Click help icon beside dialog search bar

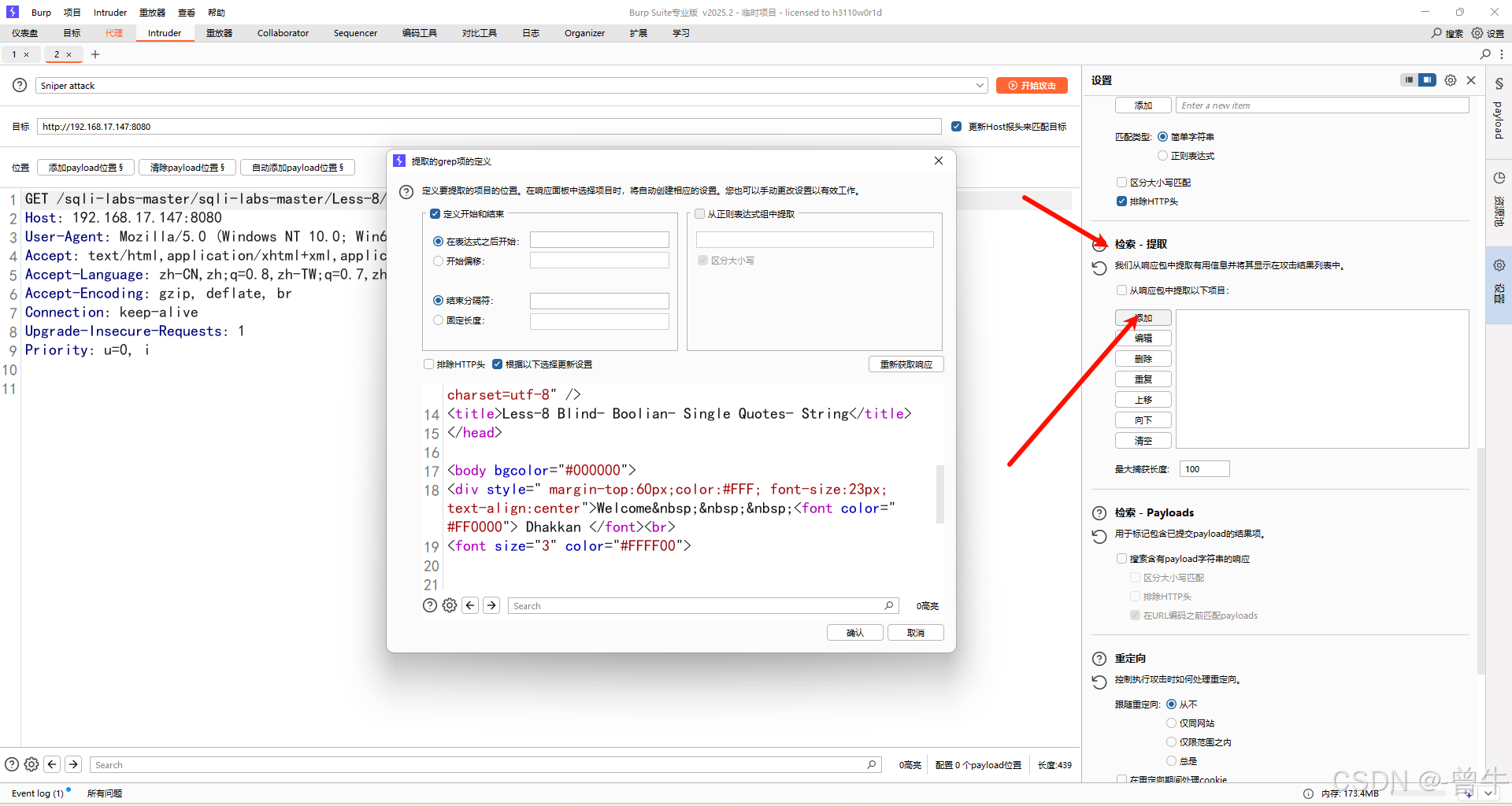(x=429, y=605)
